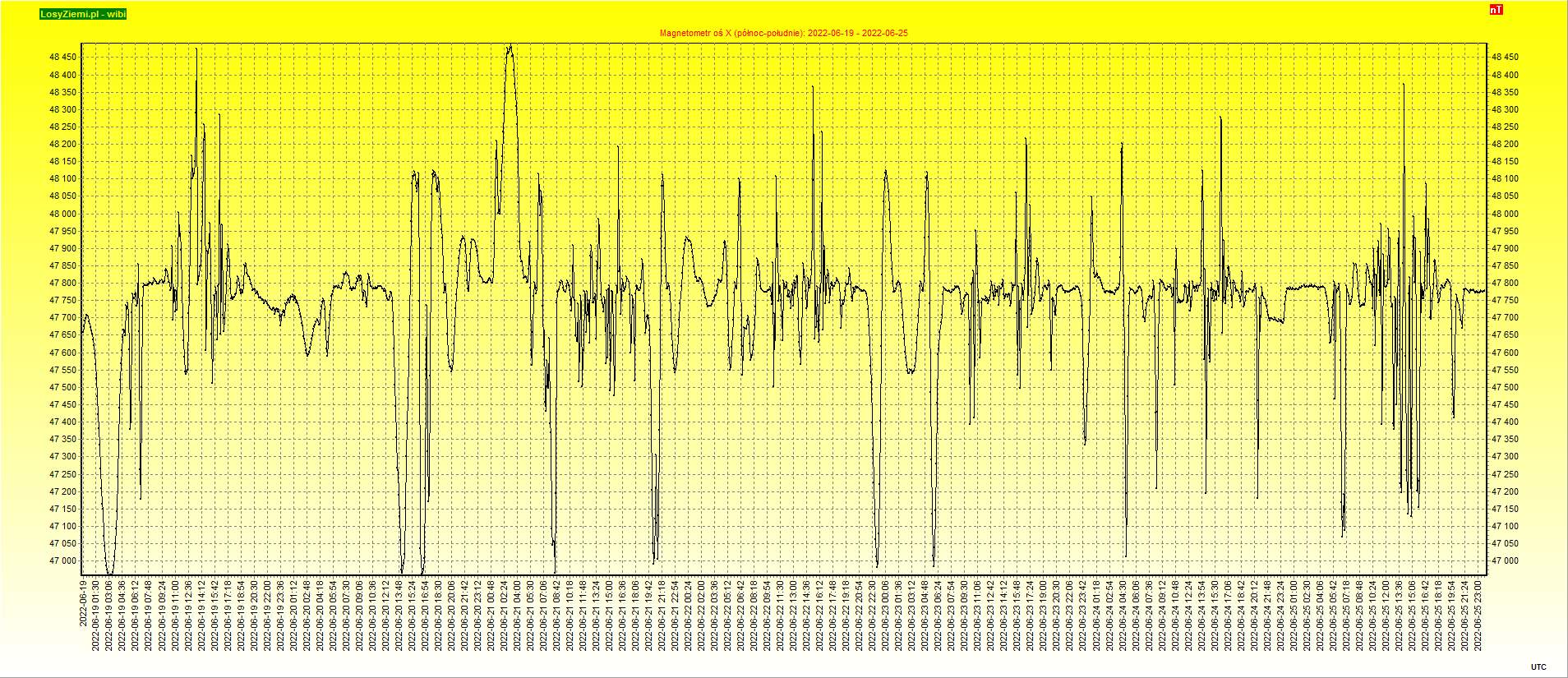This screenshot has width=1568, height=678.
Task: Click the Magnetometr oś X chart title
Action: [783, 34]
